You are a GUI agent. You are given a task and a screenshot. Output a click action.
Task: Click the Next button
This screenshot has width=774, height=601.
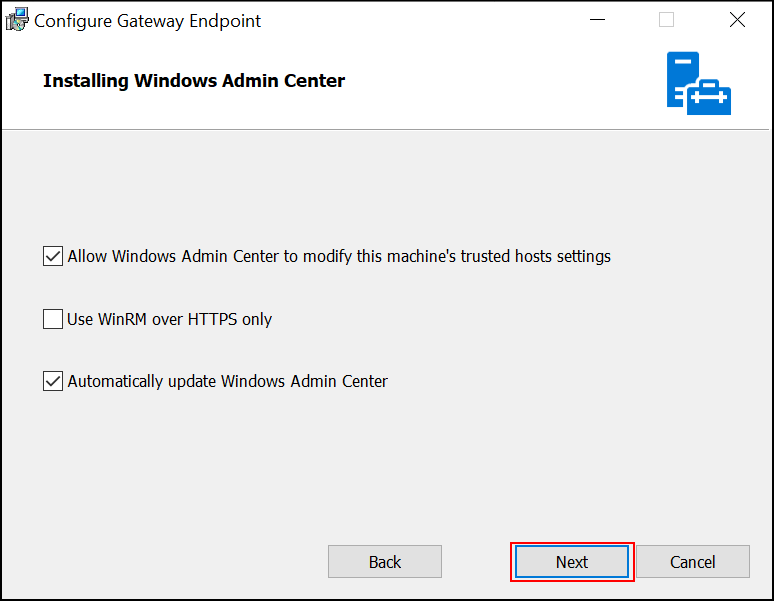tap(572, 562)
